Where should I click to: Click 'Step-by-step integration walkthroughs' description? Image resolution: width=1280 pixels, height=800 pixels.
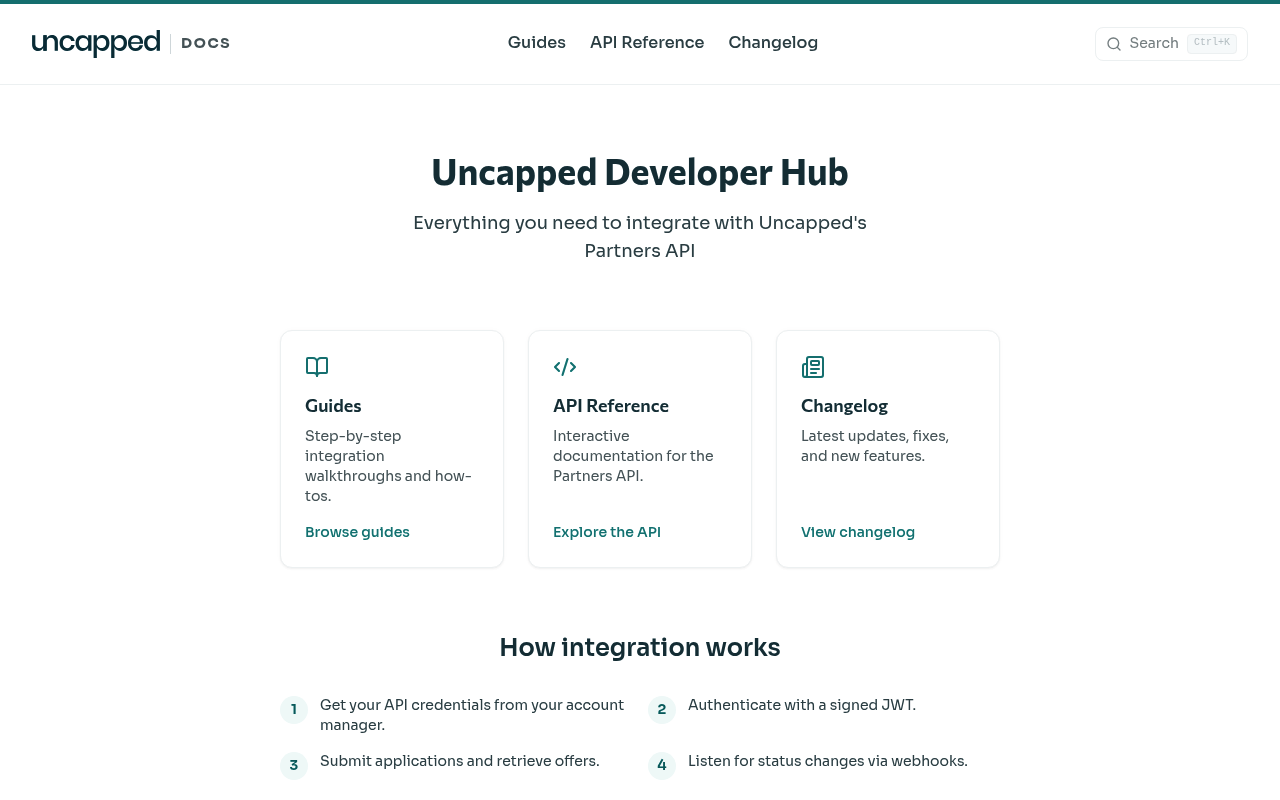click(388, 466)
